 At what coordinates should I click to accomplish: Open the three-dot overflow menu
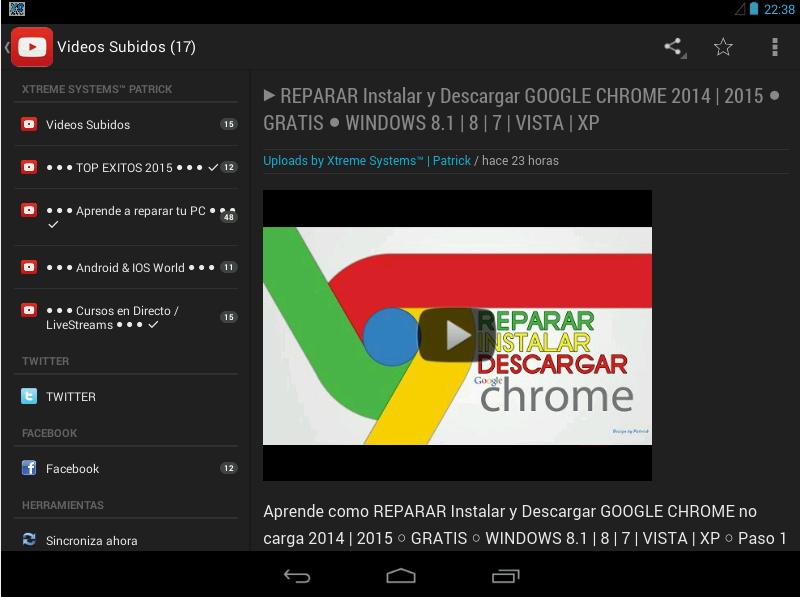(x=774, y=47)
